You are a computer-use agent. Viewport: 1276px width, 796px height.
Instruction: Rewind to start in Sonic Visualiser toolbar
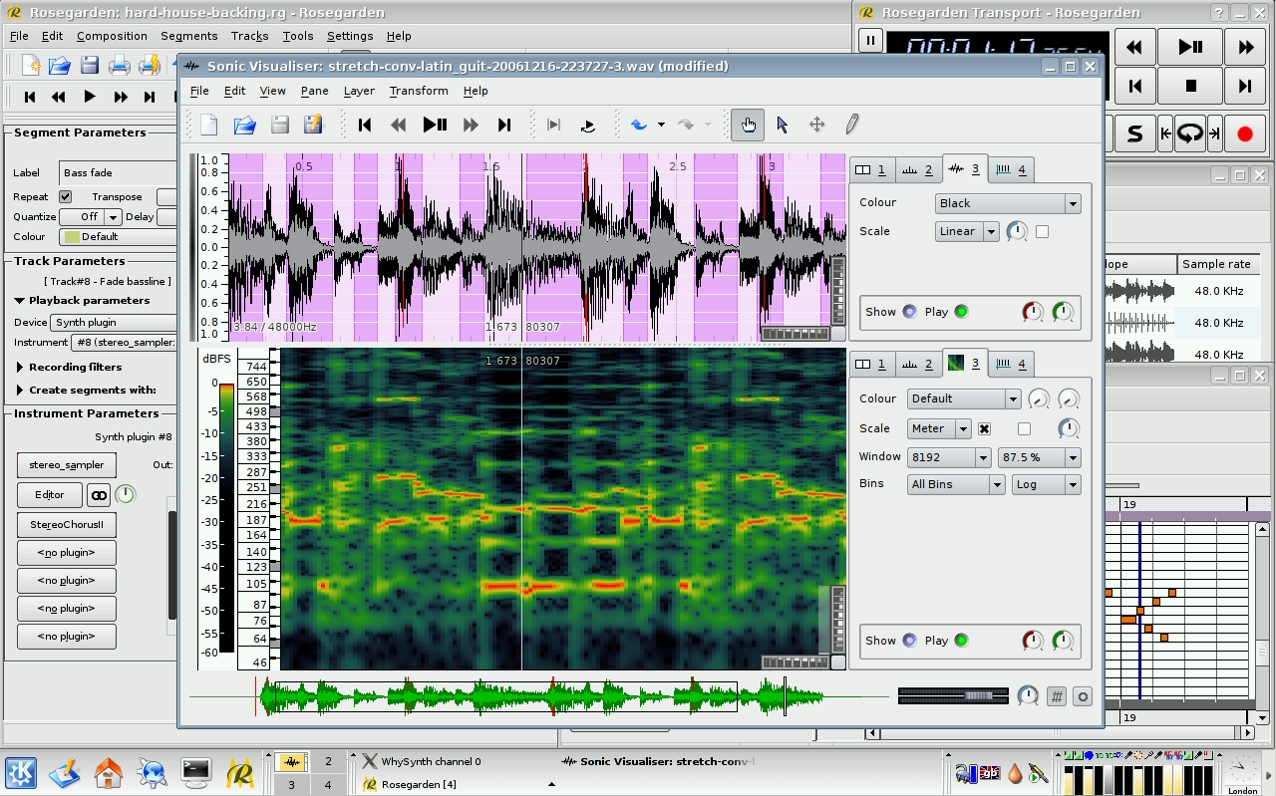[365, 125]
